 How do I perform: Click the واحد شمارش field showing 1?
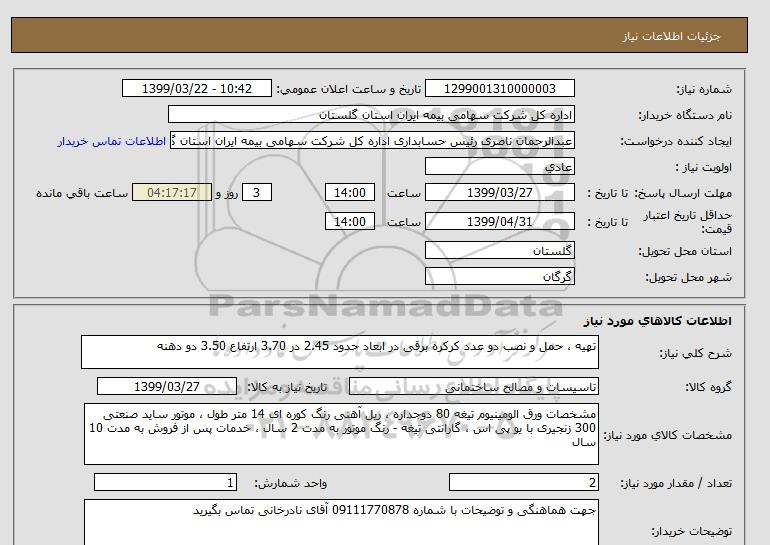(x=165, y=483)
